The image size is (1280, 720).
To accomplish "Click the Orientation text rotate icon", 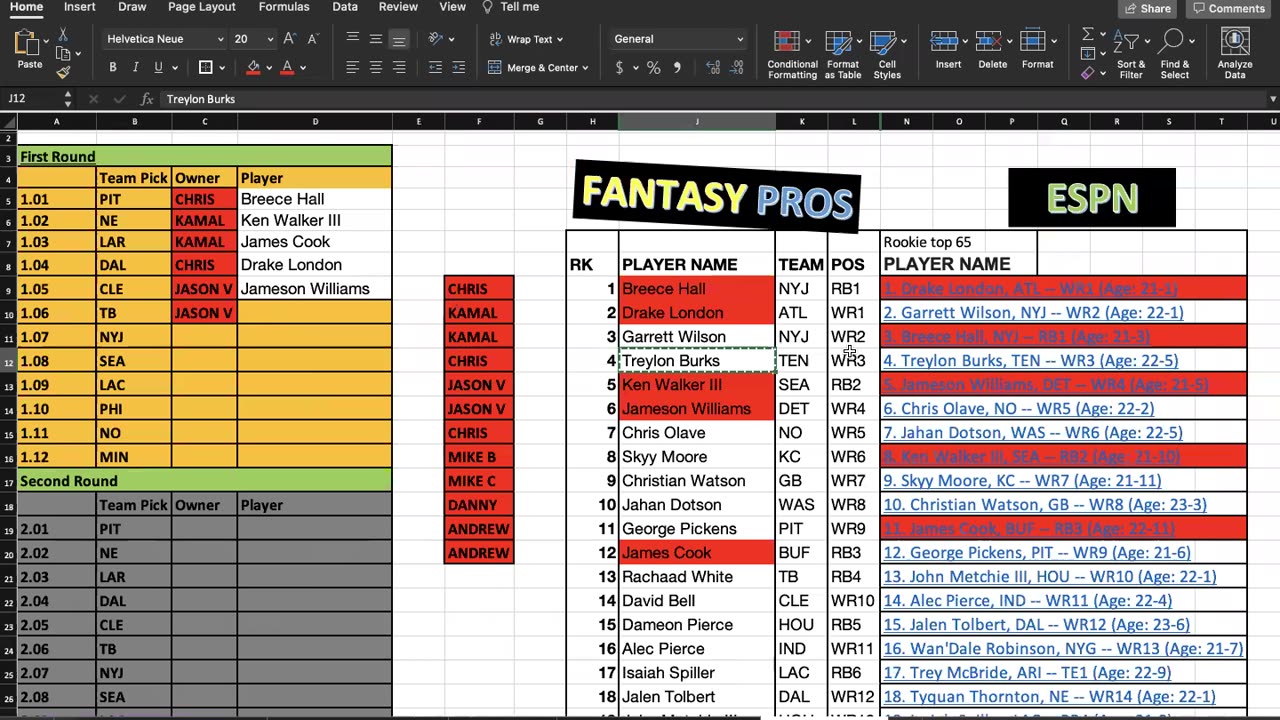I will click(x=435, y=39).
